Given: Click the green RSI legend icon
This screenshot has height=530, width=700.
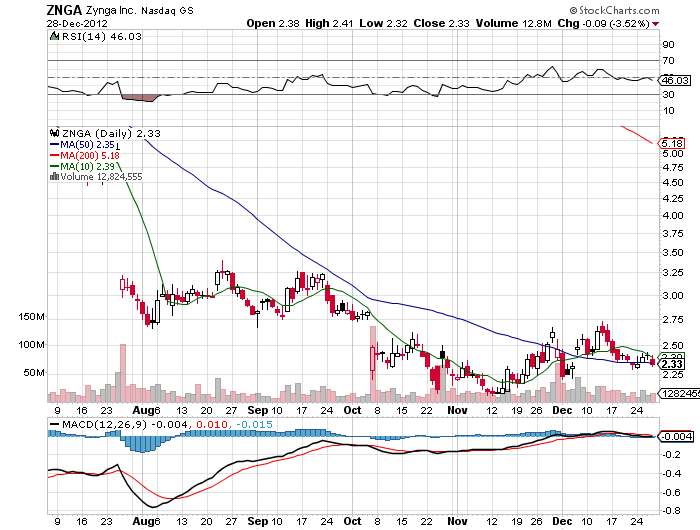Looking at the screenshot, I should 54,36.
